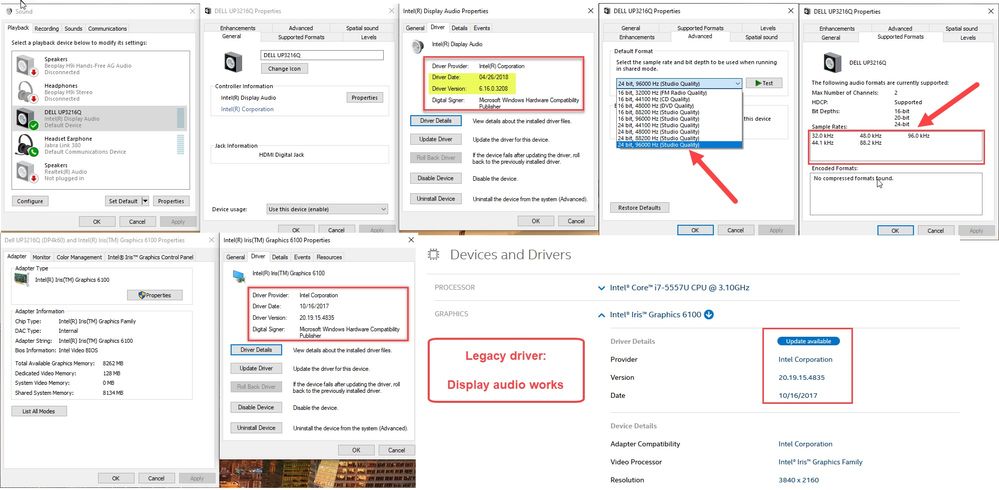
Task: Click the Set Default button
Action: coord(122,201)
